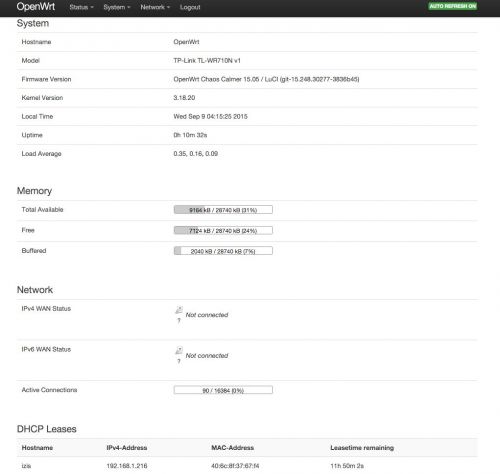The width and height of the screenshot is (500, 474).
Task: Click the Firmware Version label
Action: tap(46, 79)
